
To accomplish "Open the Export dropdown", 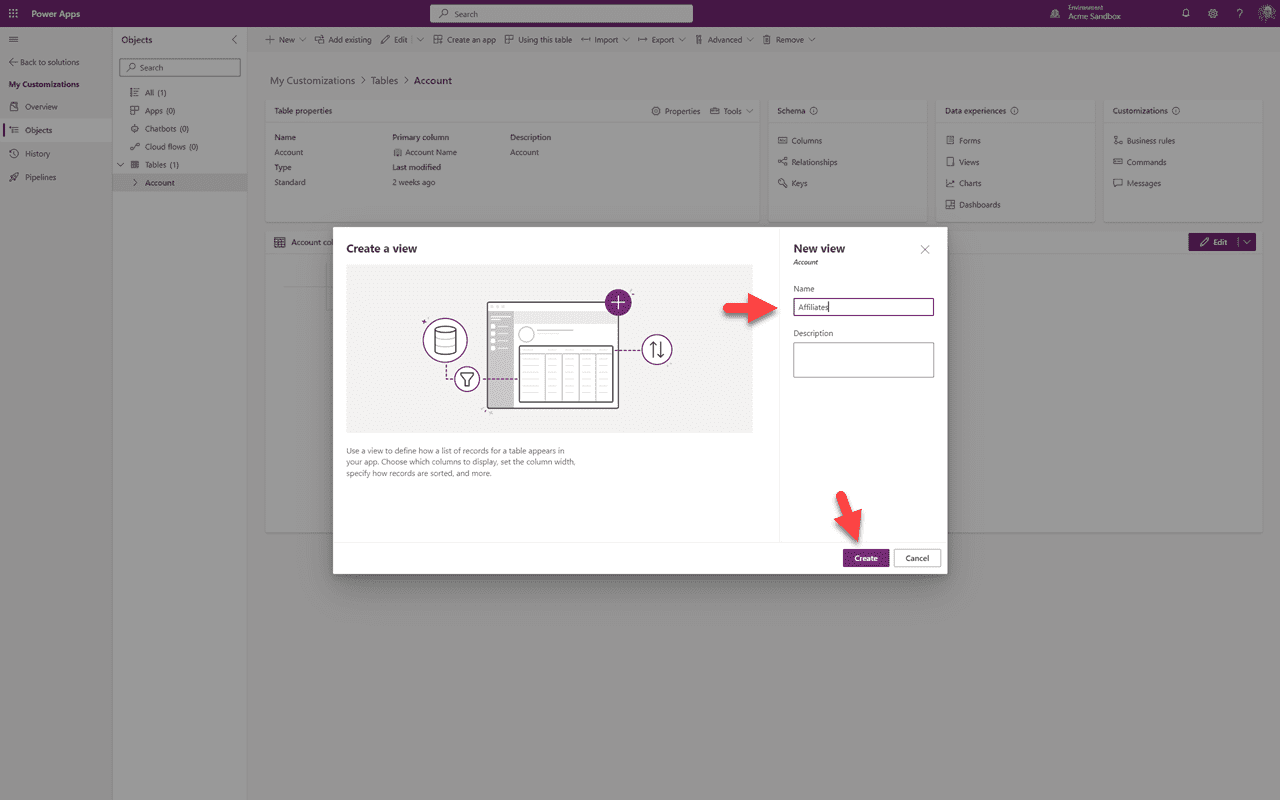I will pyautogui.click(x=661, y=39).
